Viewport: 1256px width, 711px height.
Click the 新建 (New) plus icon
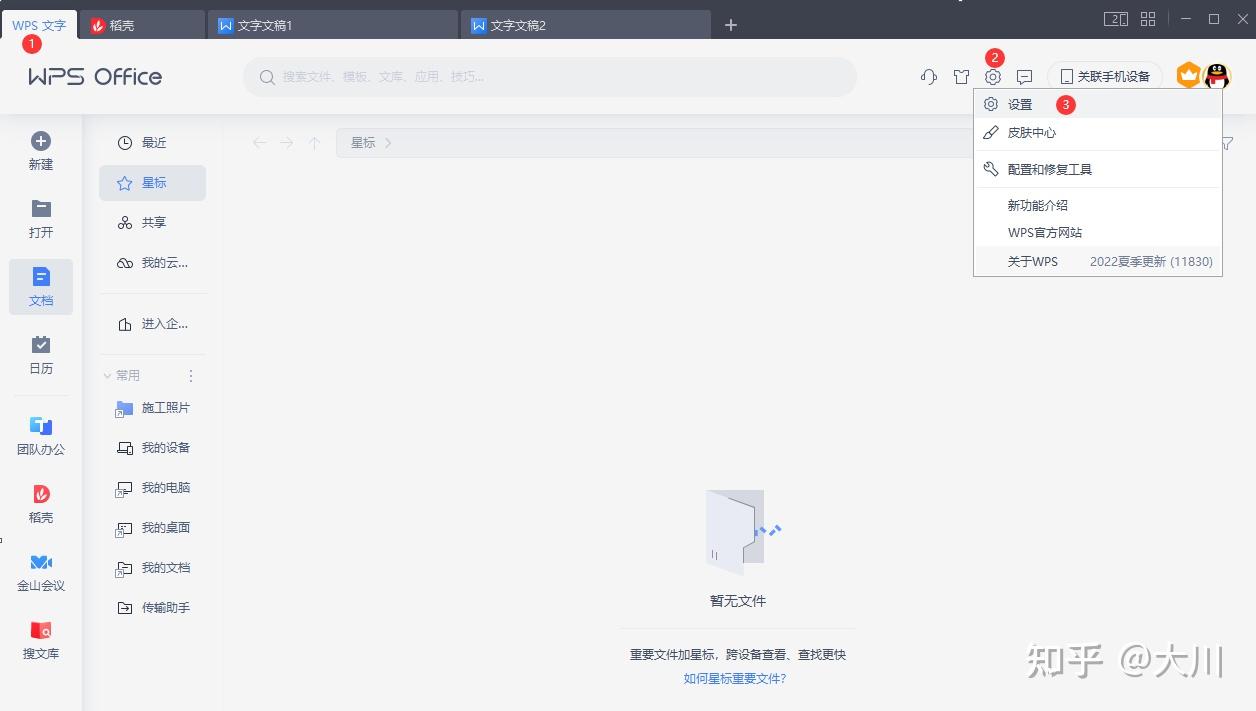tap(41, 142)
